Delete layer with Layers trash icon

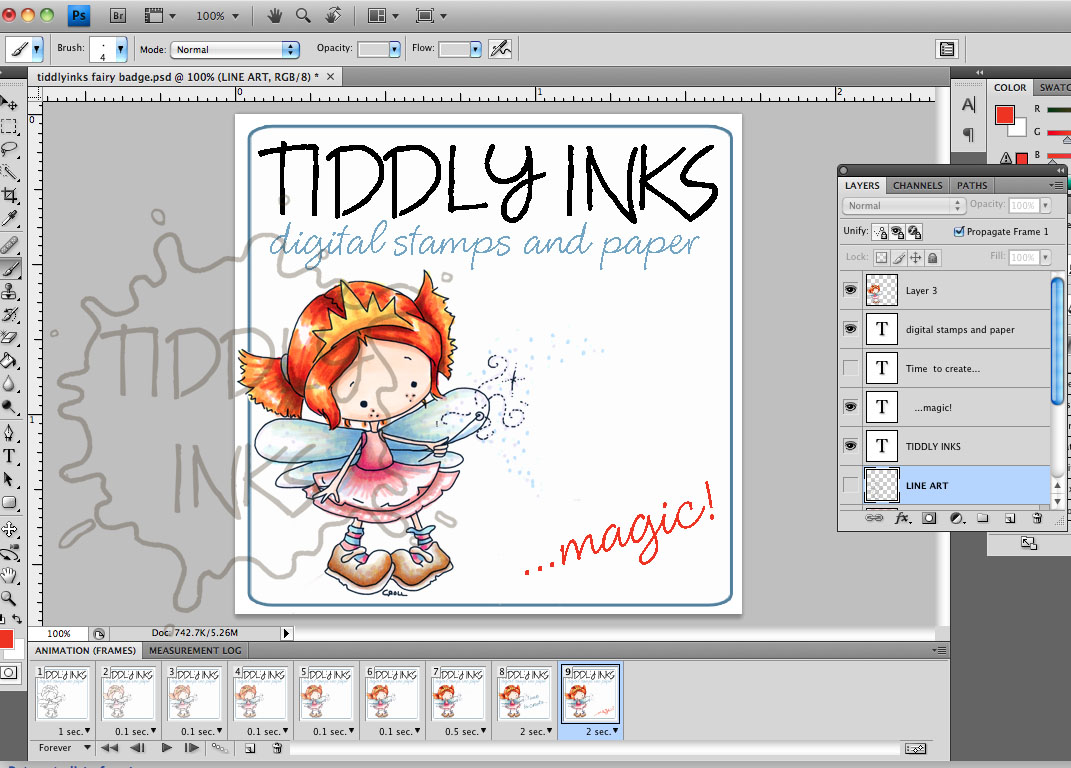[x=1037, y=518]
